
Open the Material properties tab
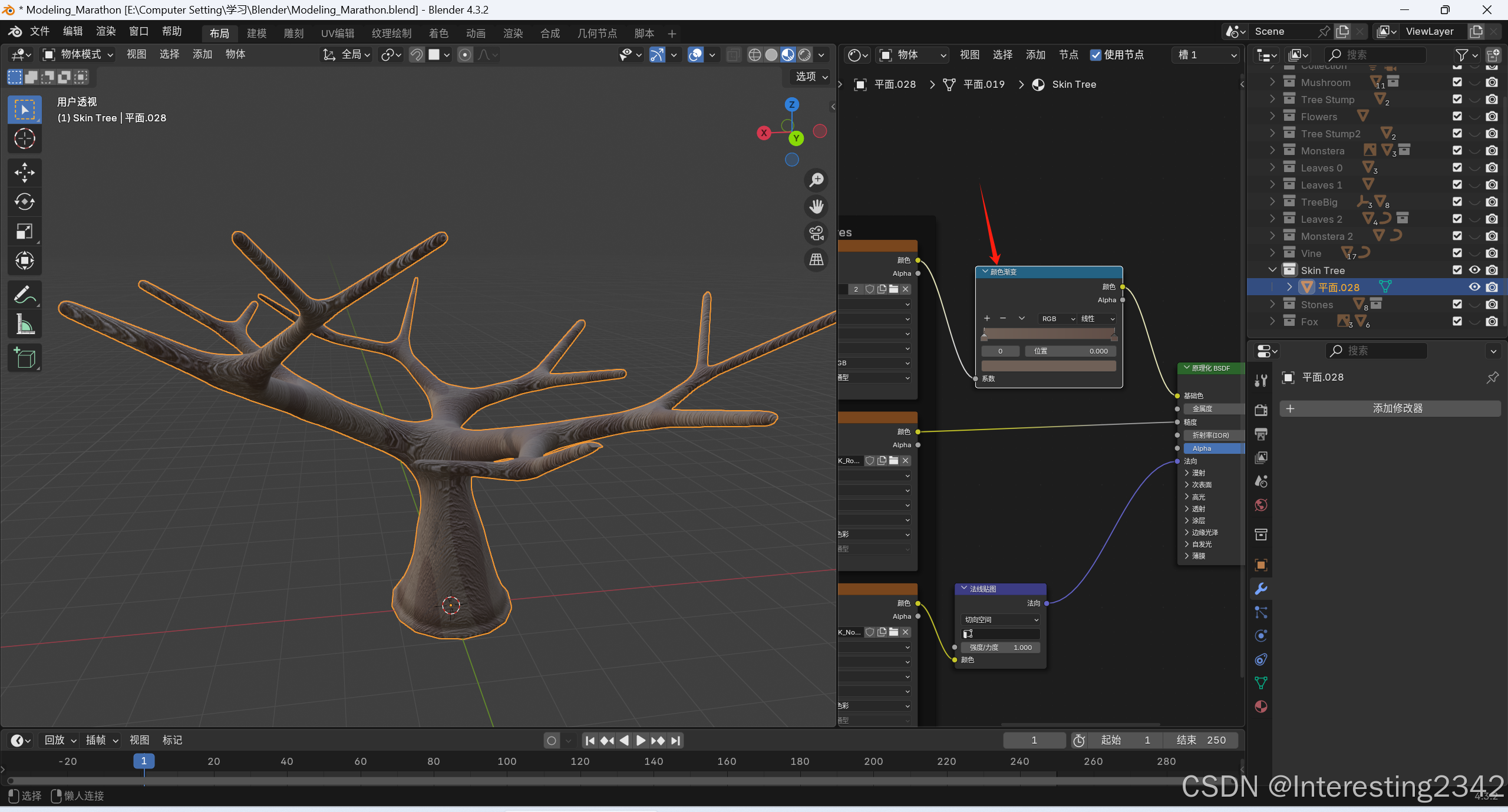pyautogui.click(x=1260, y=707)
